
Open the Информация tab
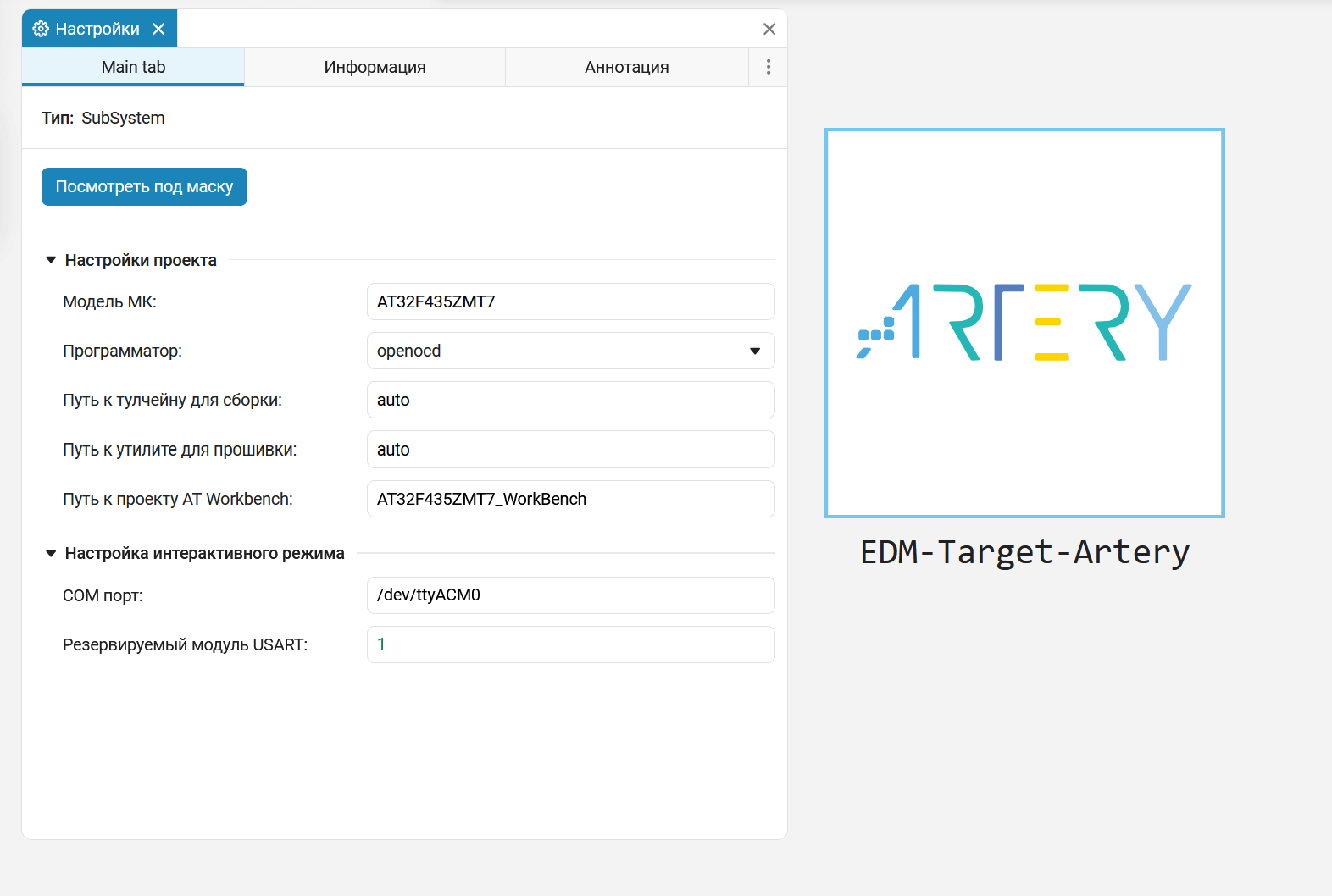(x=375, y=67)
